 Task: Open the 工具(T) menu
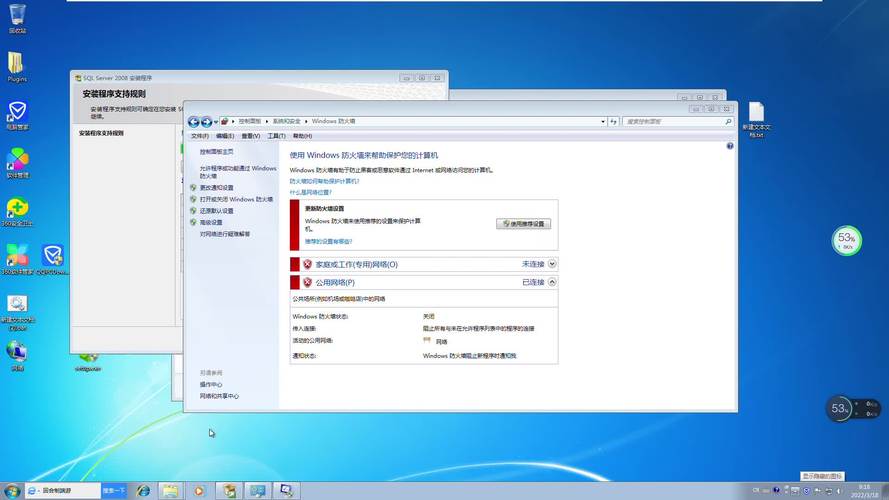[x=276, y=136]
